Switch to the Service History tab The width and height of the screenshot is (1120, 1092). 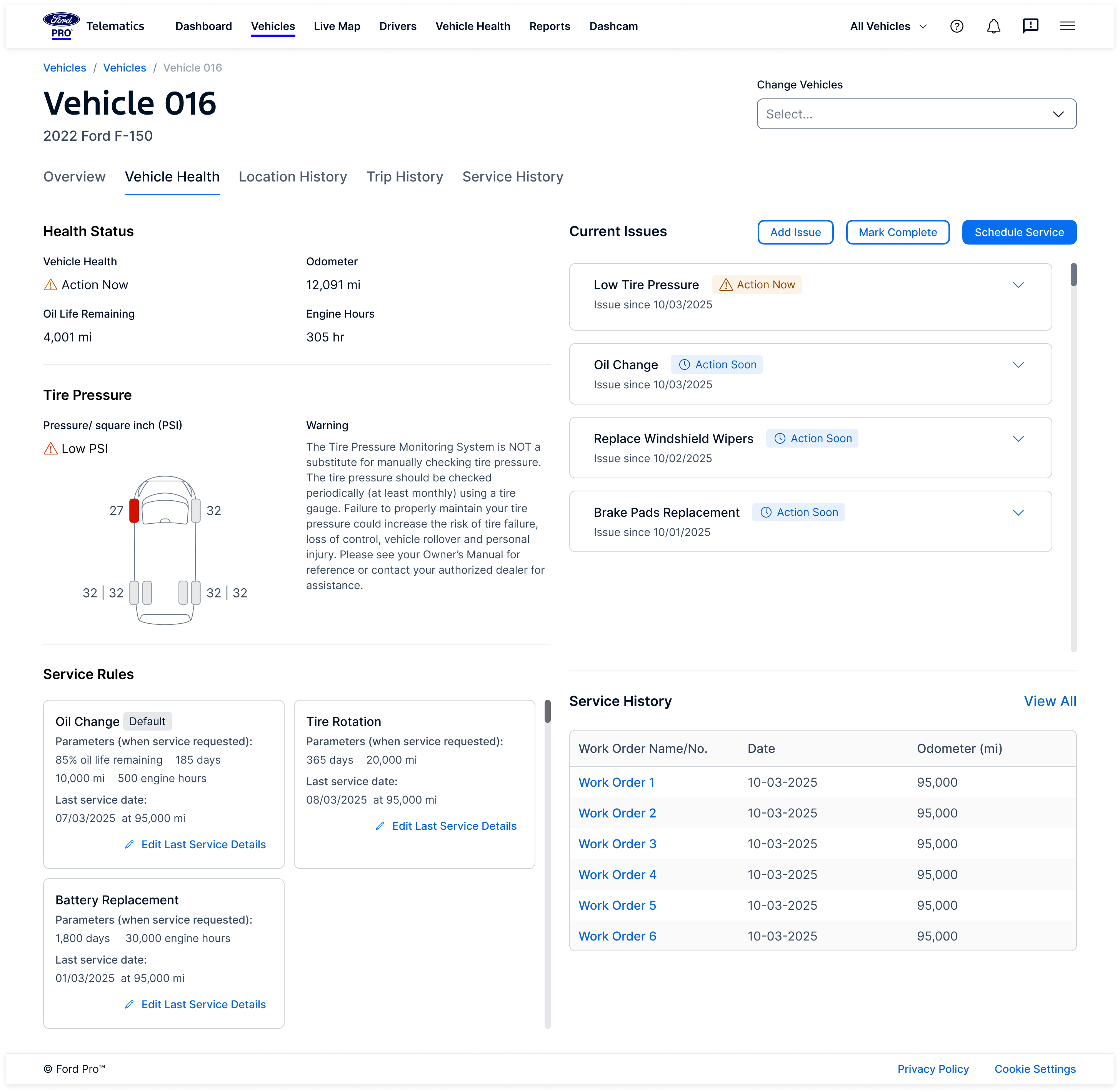click(512, 176)
